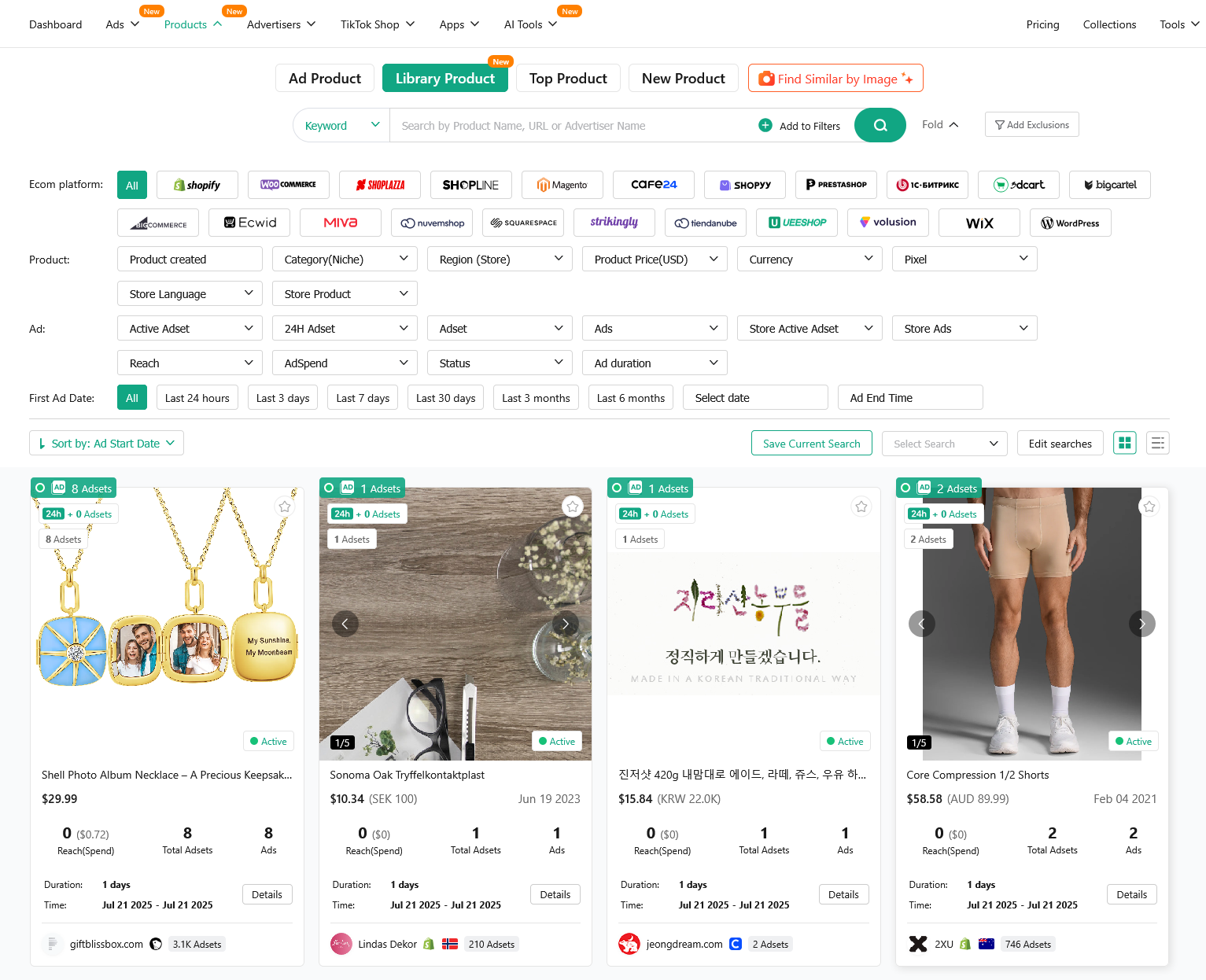Switch to the New Product tab
The image size is (1206, 980).
coord(683,78)
